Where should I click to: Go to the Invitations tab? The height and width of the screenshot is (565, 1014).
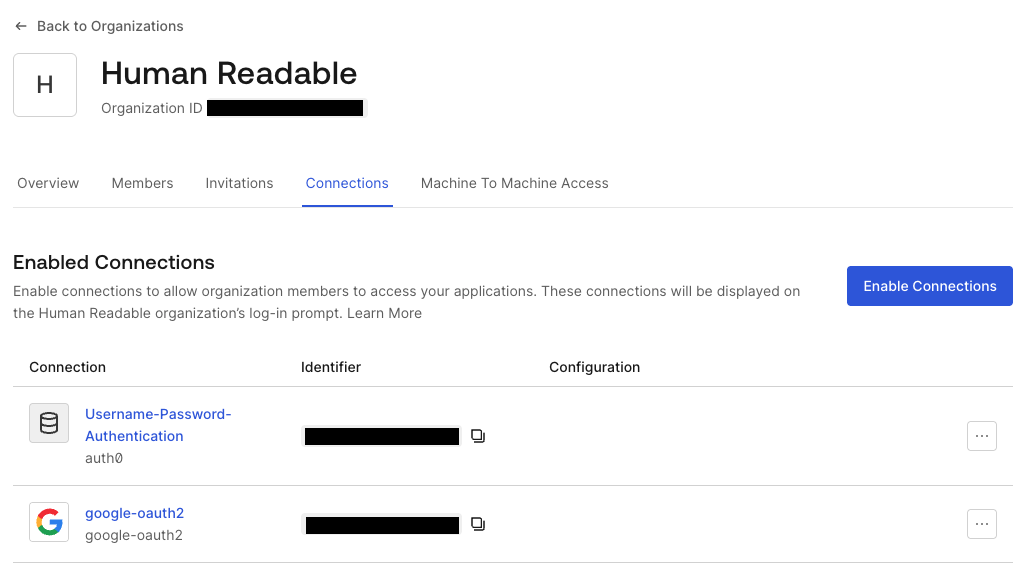click(239, 184)
